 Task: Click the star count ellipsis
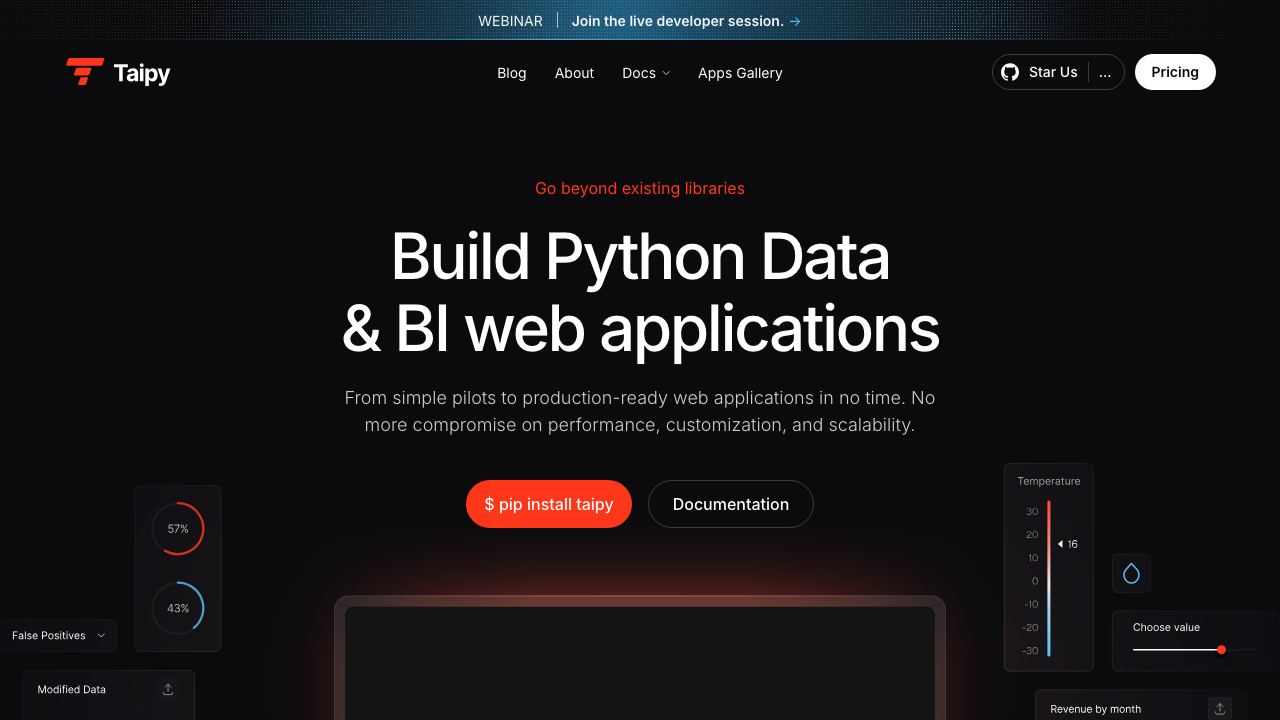(x=1105, y=73)
